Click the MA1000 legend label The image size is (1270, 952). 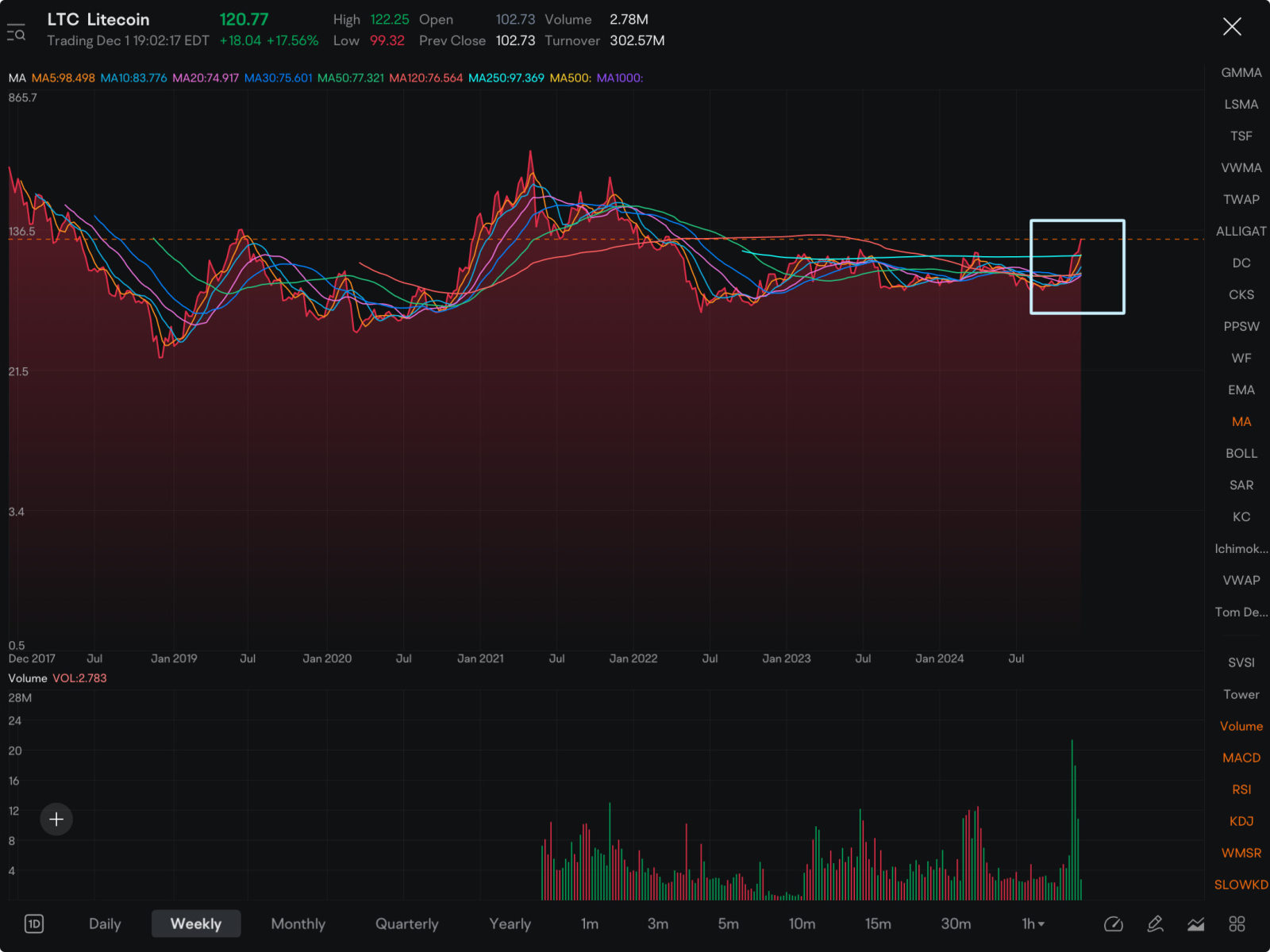pyautogui.click(x=619, y=78)
